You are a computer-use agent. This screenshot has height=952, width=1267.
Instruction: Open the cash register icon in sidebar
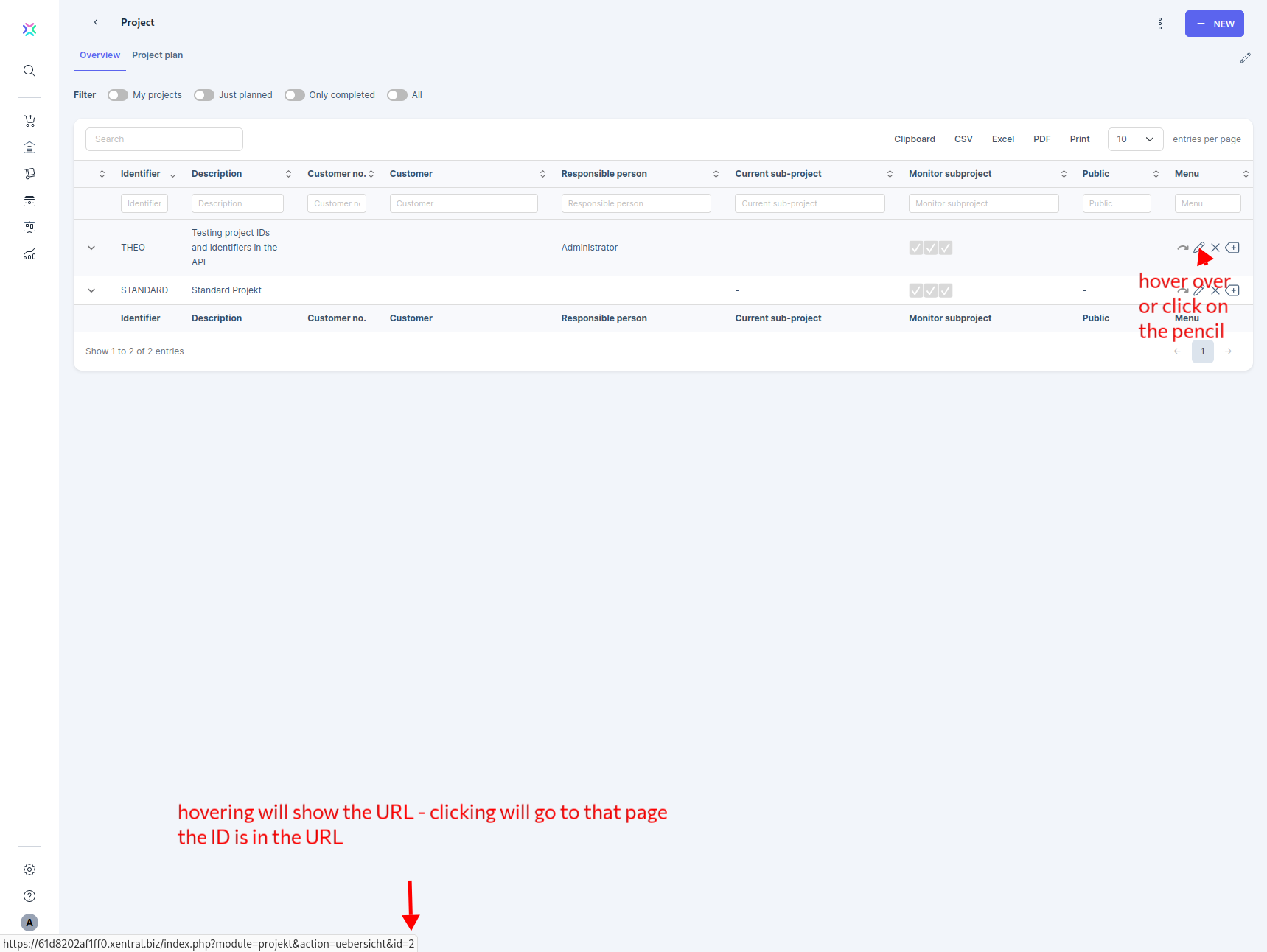29,200
